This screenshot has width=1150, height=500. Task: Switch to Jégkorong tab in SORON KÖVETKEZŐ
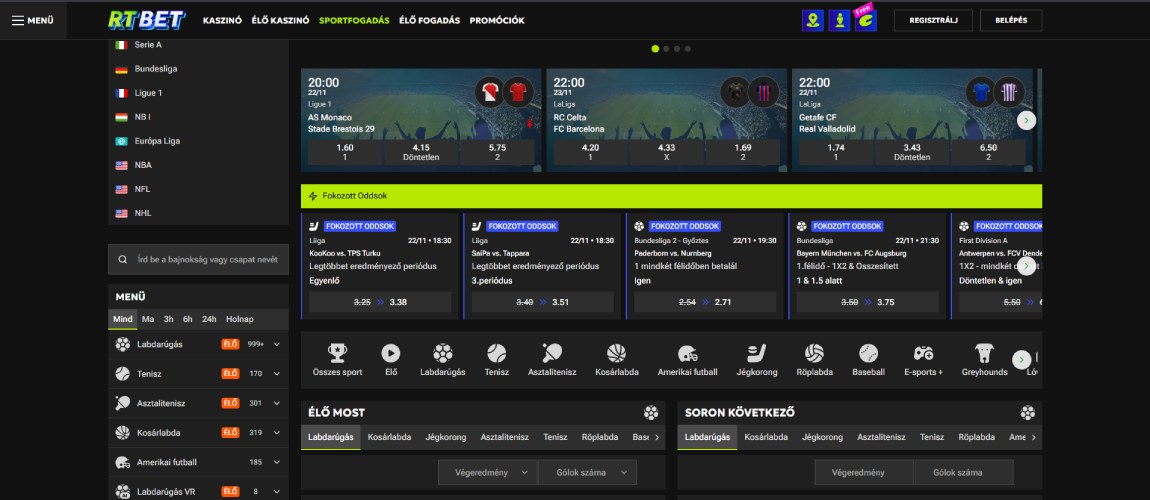(822, 437)
